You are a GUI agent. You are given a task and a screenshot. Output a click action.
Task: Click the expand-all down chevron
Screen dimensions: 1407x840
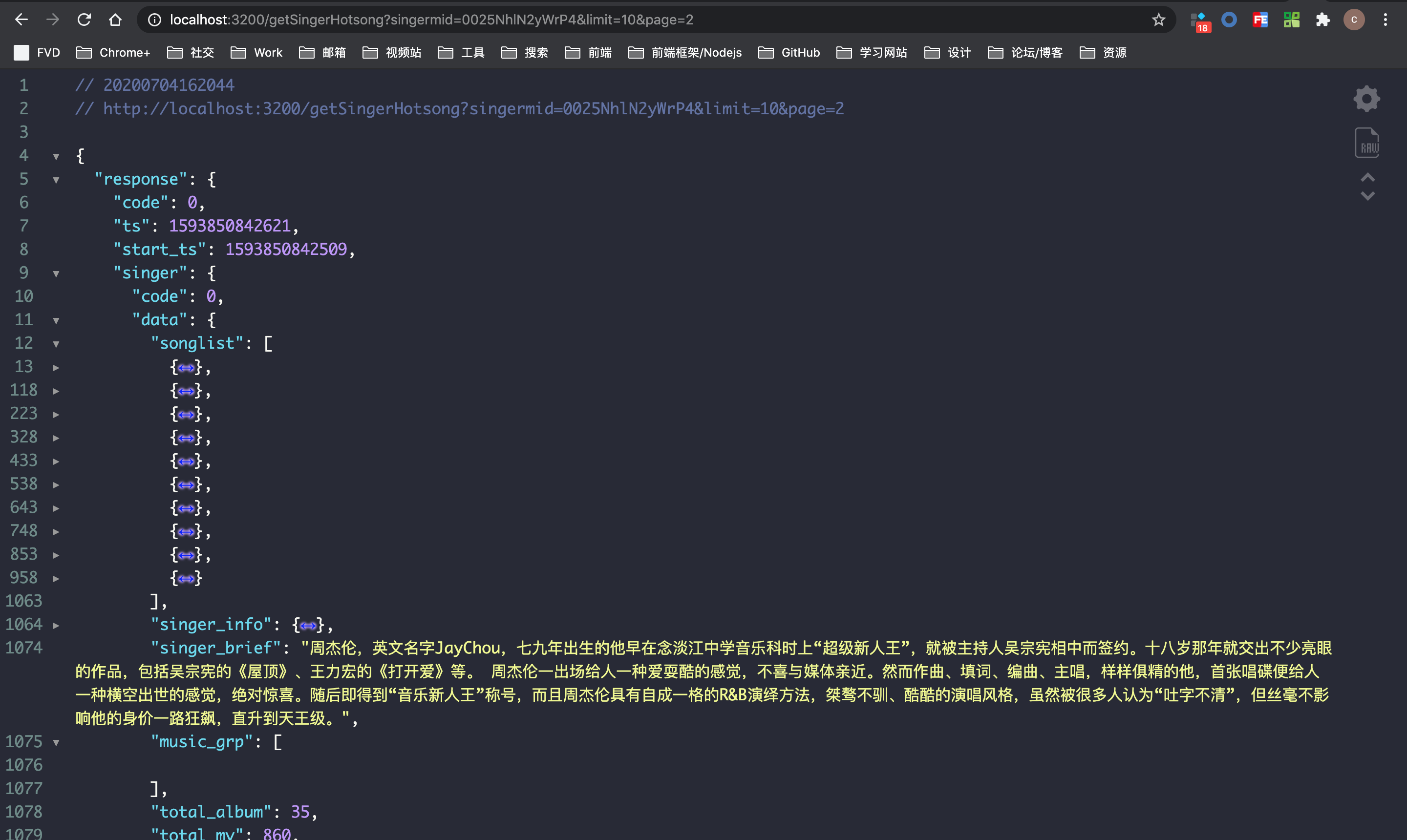click(x=1367, y=196)
